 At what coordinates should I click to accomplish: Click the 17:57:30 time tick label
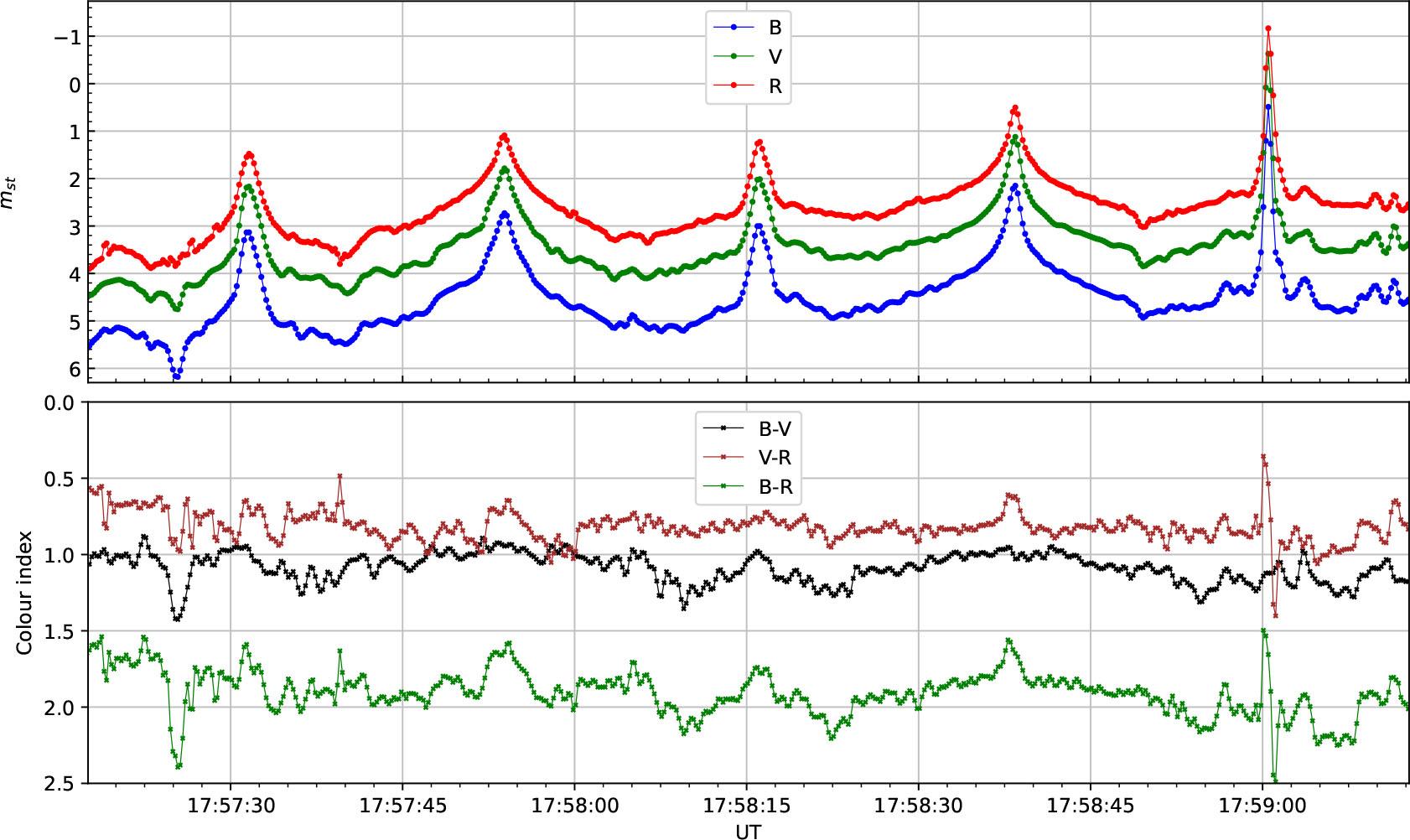[x=231, y=806]
